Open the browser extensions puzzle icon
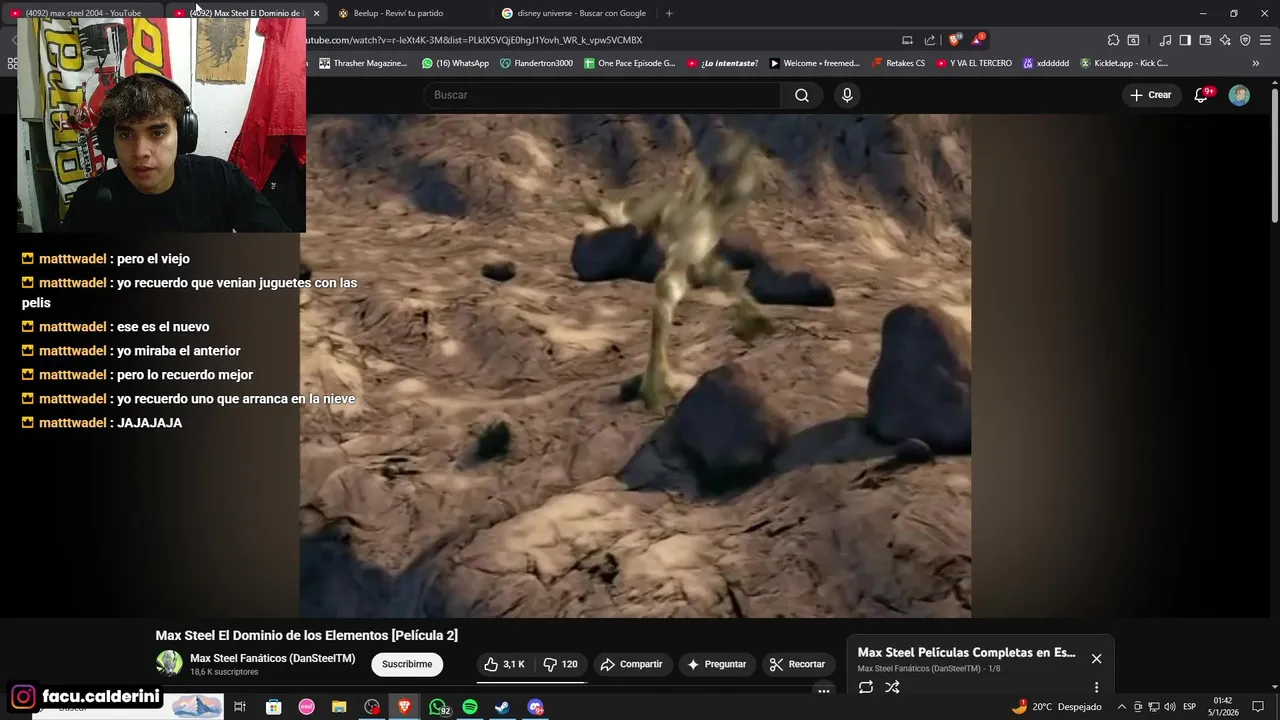 click(x=1113, y=40)
